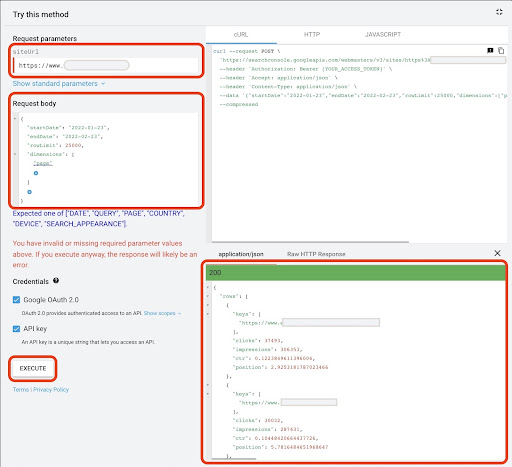
Task: Switch to the cURL tab
Action: tap(241, 35)
